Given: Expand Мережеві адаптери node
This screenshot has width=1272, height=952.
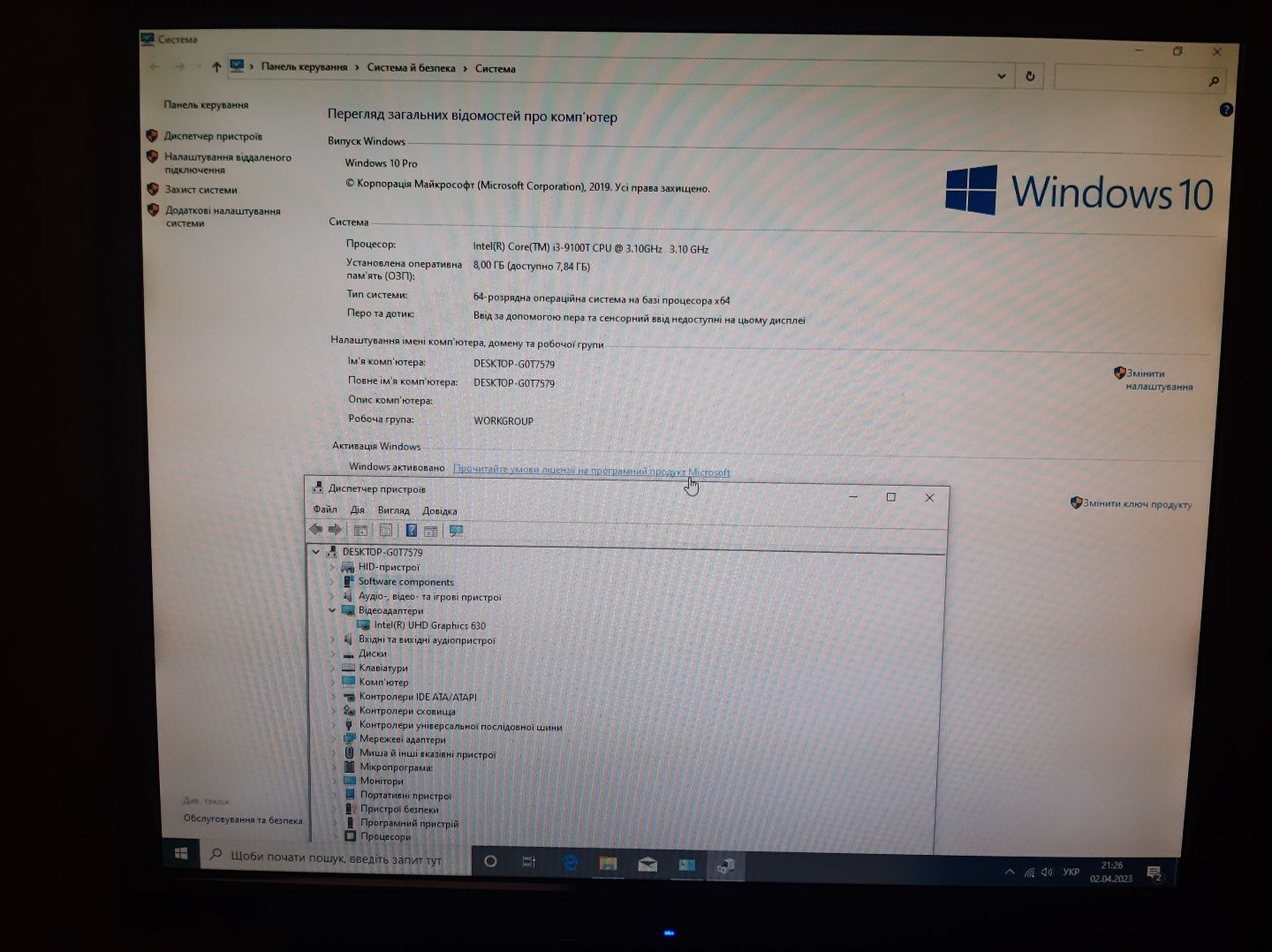Looking at the screenshot, I should click(334, 739).
